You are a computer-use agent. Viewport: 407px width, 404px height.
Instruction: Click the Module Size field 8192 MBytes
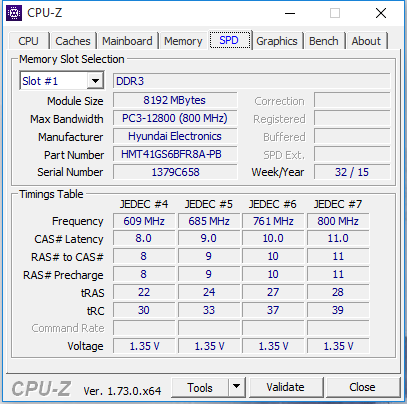click(x=175, y=100)
